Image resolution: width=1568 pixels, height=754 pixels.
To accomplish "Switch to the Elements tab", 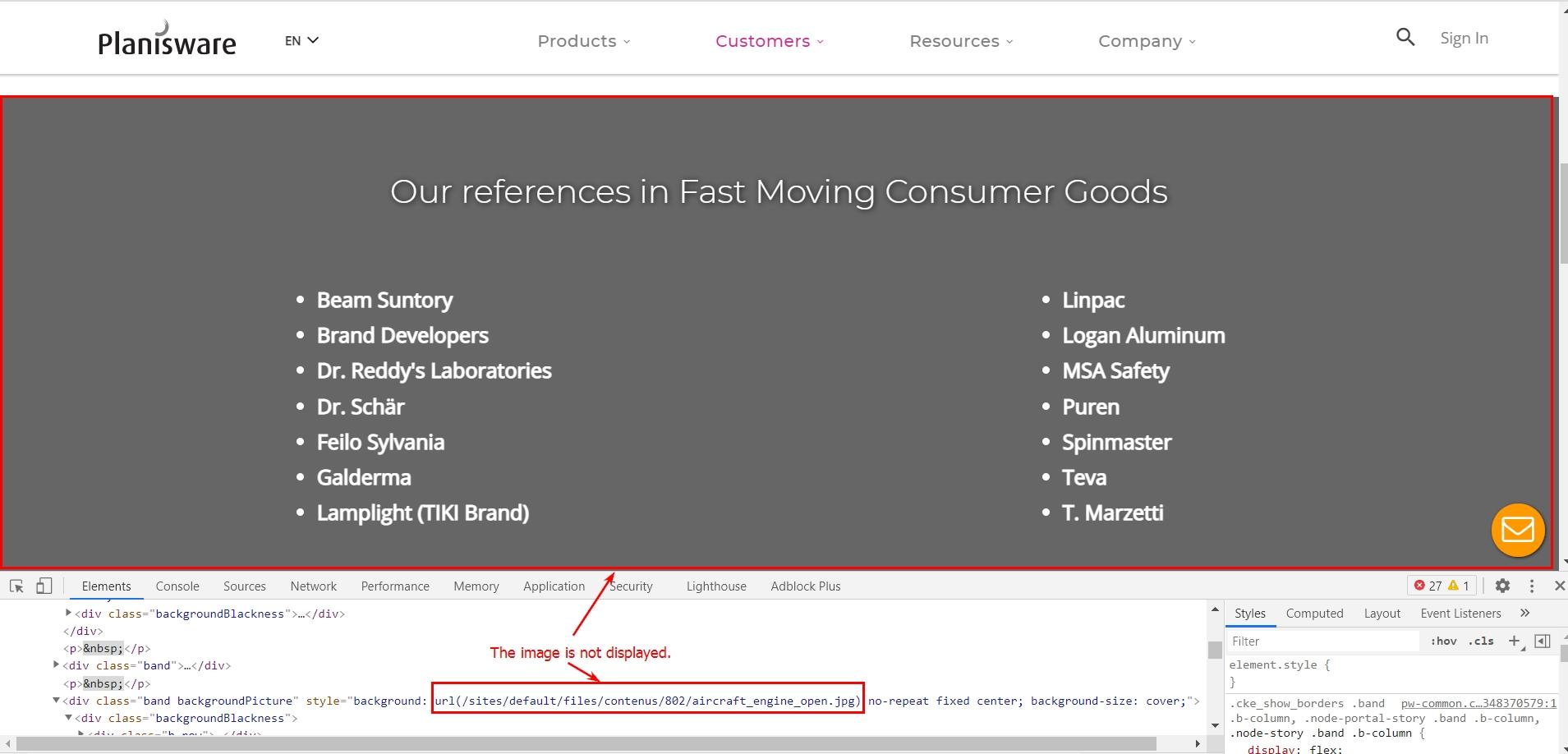I will [106, 586].
